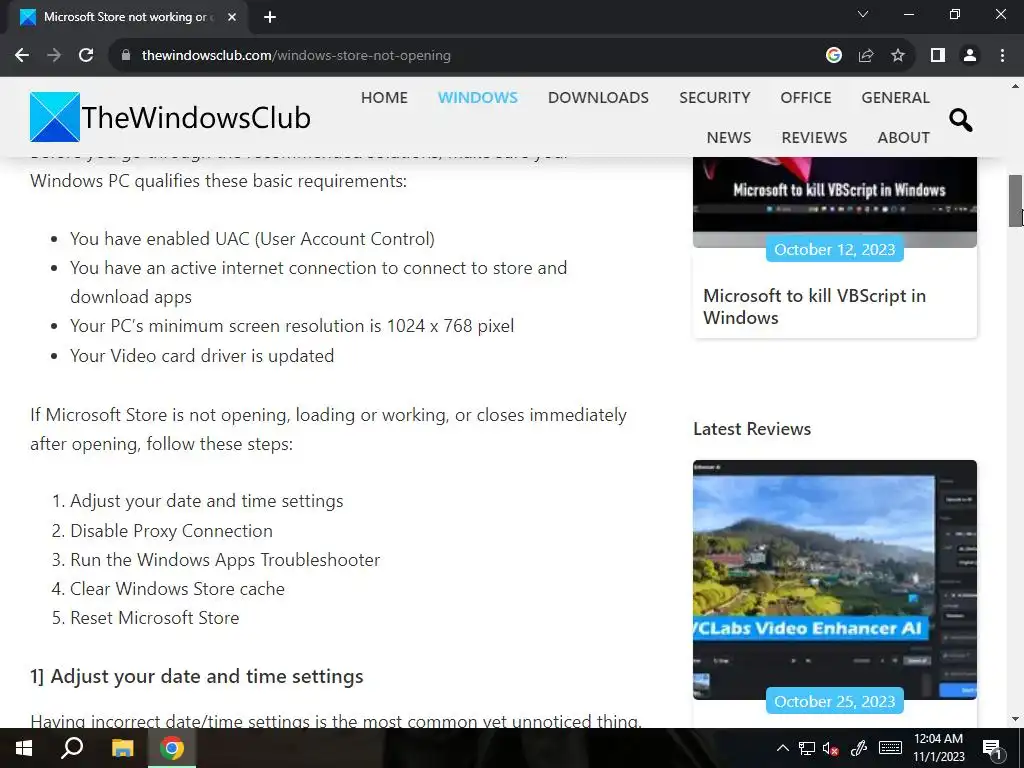Image resolution: width=1024 pixels, height=768 pixels.
Task: Open Windows Start menu
Action: (24, 748)
